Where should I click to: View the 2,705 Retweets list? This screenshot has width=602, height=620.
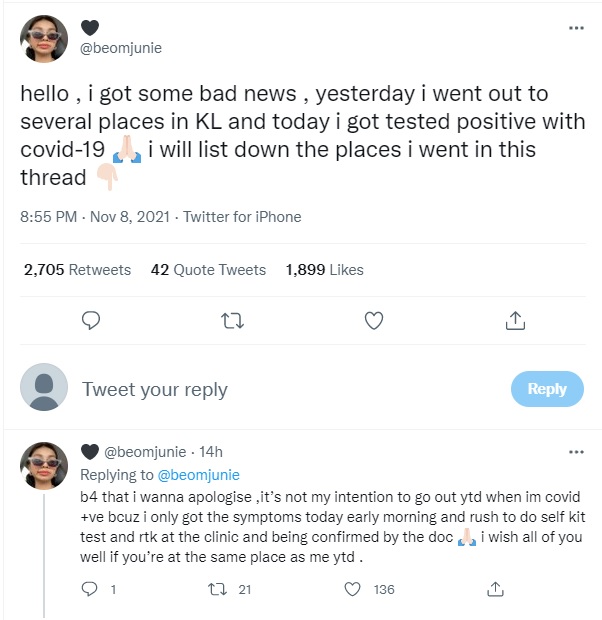(x=77, y=270)
